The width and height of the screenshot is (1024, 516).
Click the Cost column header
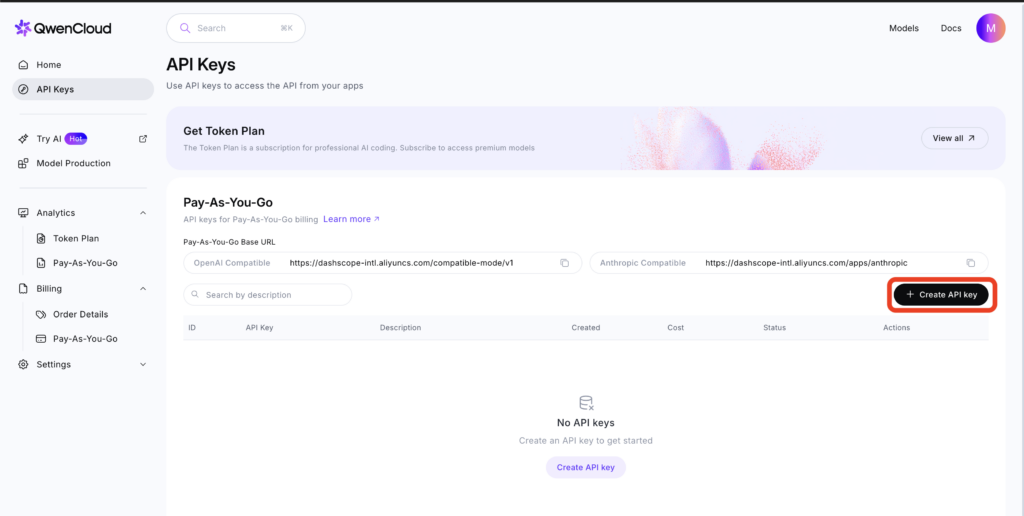click(x=676, y=327)
